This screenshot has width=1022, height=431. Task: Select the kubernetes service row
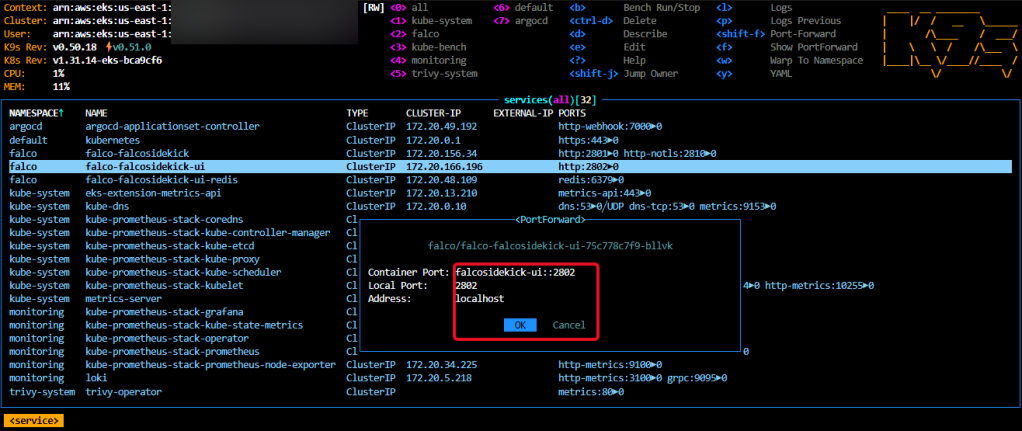tap(510, 140)
